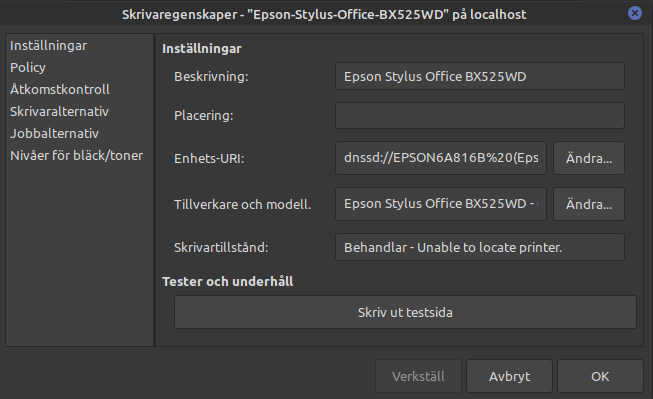This screenshot has height=399, width=653.
Task: Click Ändra next to Tillverkare och modell
Action: click(x=589, y=204)
